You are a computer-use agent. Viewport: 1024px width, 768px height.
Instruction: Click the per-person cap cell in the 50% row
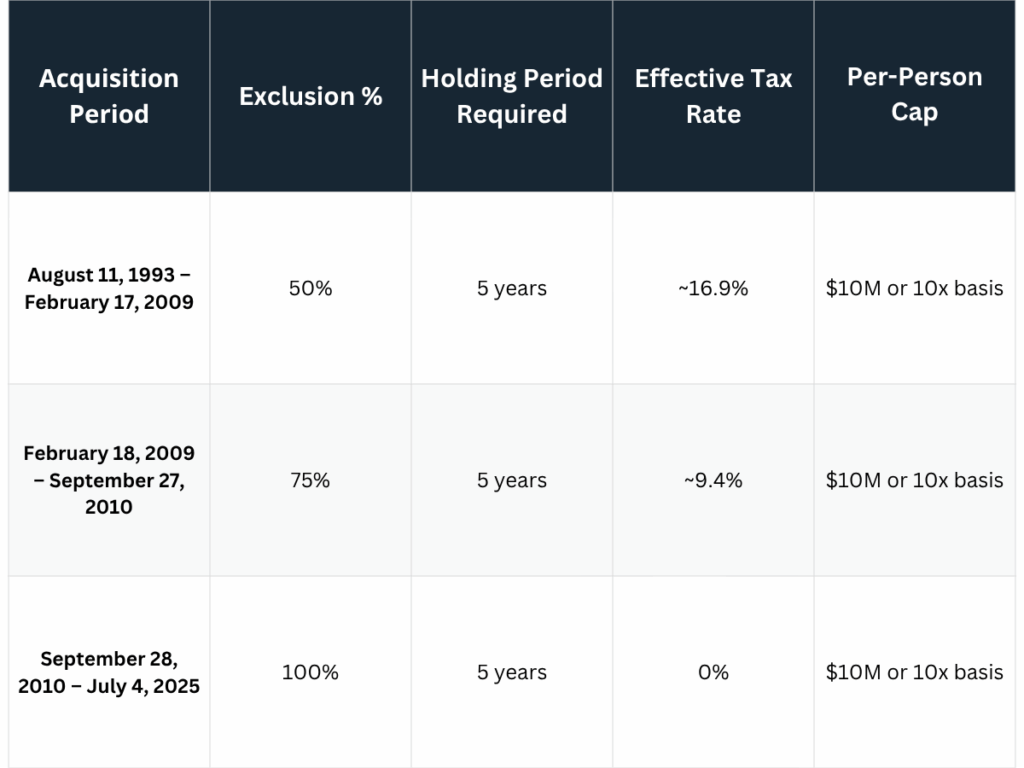[x=914, y=288]
